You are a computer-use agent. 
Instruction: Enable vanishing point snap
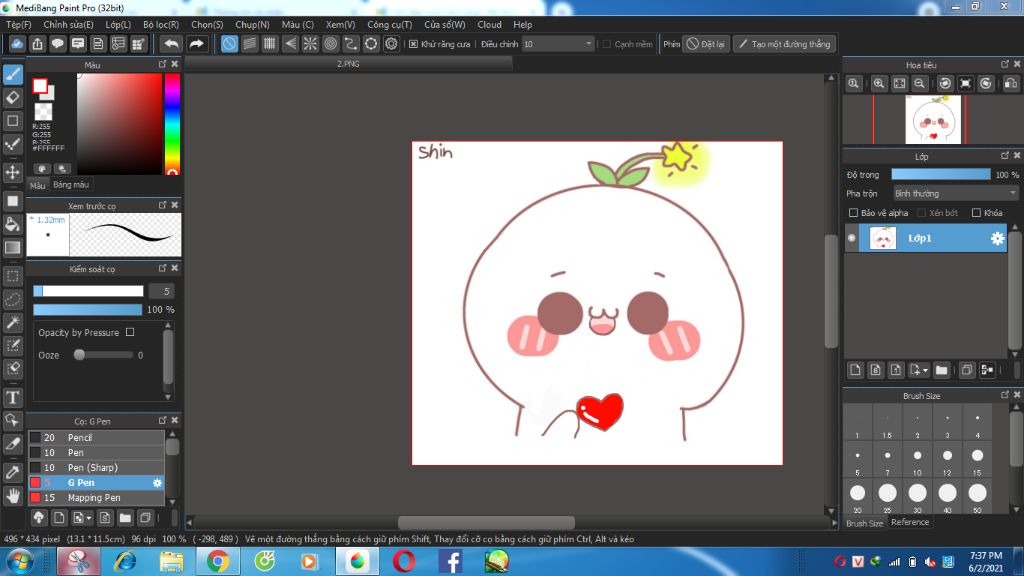pos(290,44)
